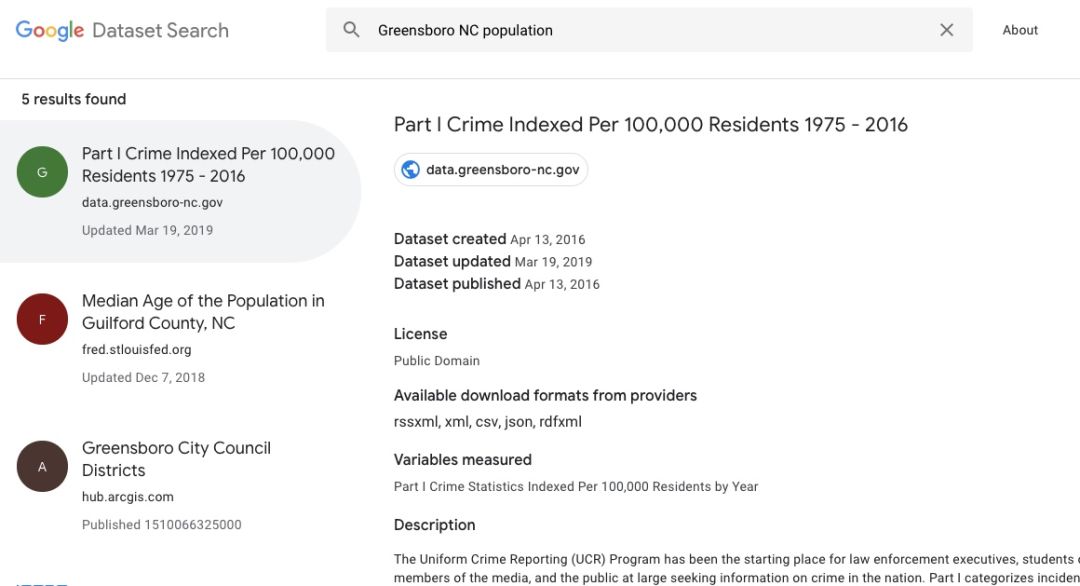
Task: Click the globe icon on source chip
Action: tap(410, 170)
